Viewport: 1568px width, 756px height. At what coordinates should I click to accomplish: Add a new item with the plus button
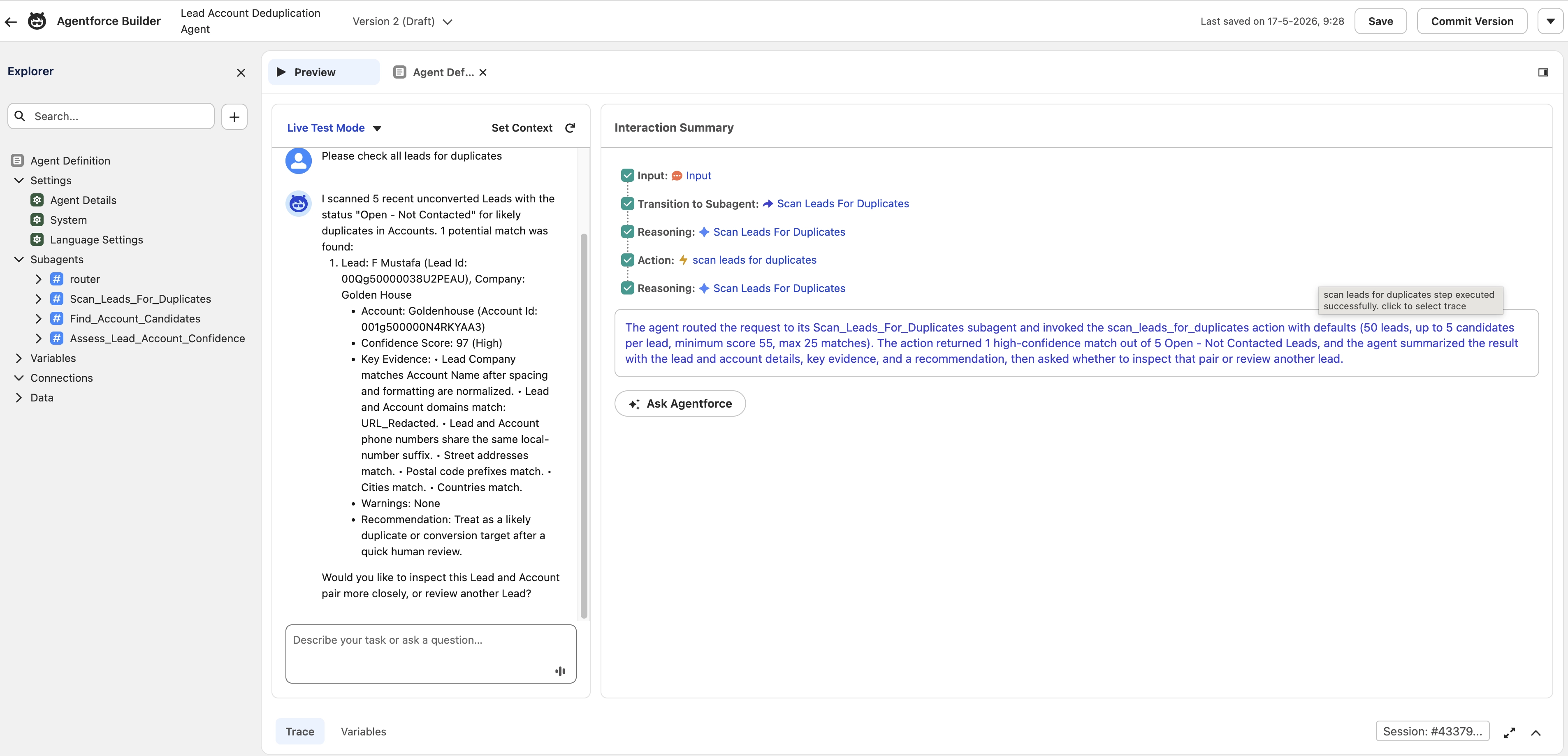[x=234, y=117]
